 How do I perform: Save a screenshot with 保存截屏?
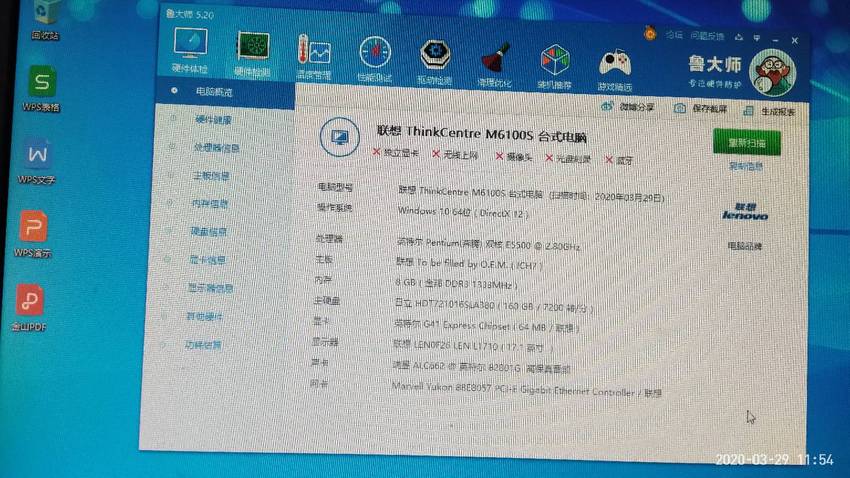[700, 108]
